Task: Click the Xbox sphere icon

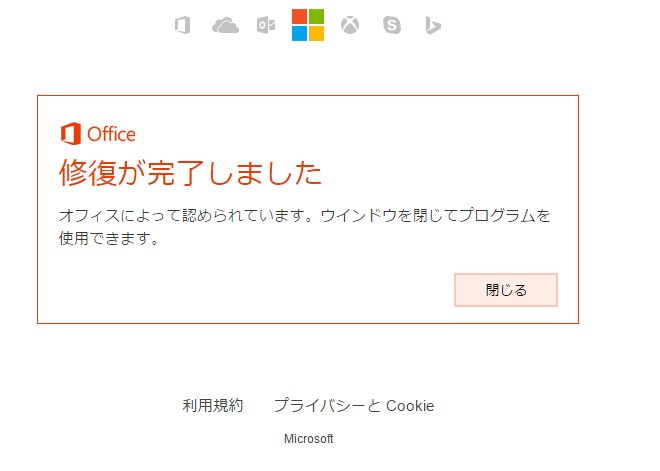Action: (x=350, y=25)
